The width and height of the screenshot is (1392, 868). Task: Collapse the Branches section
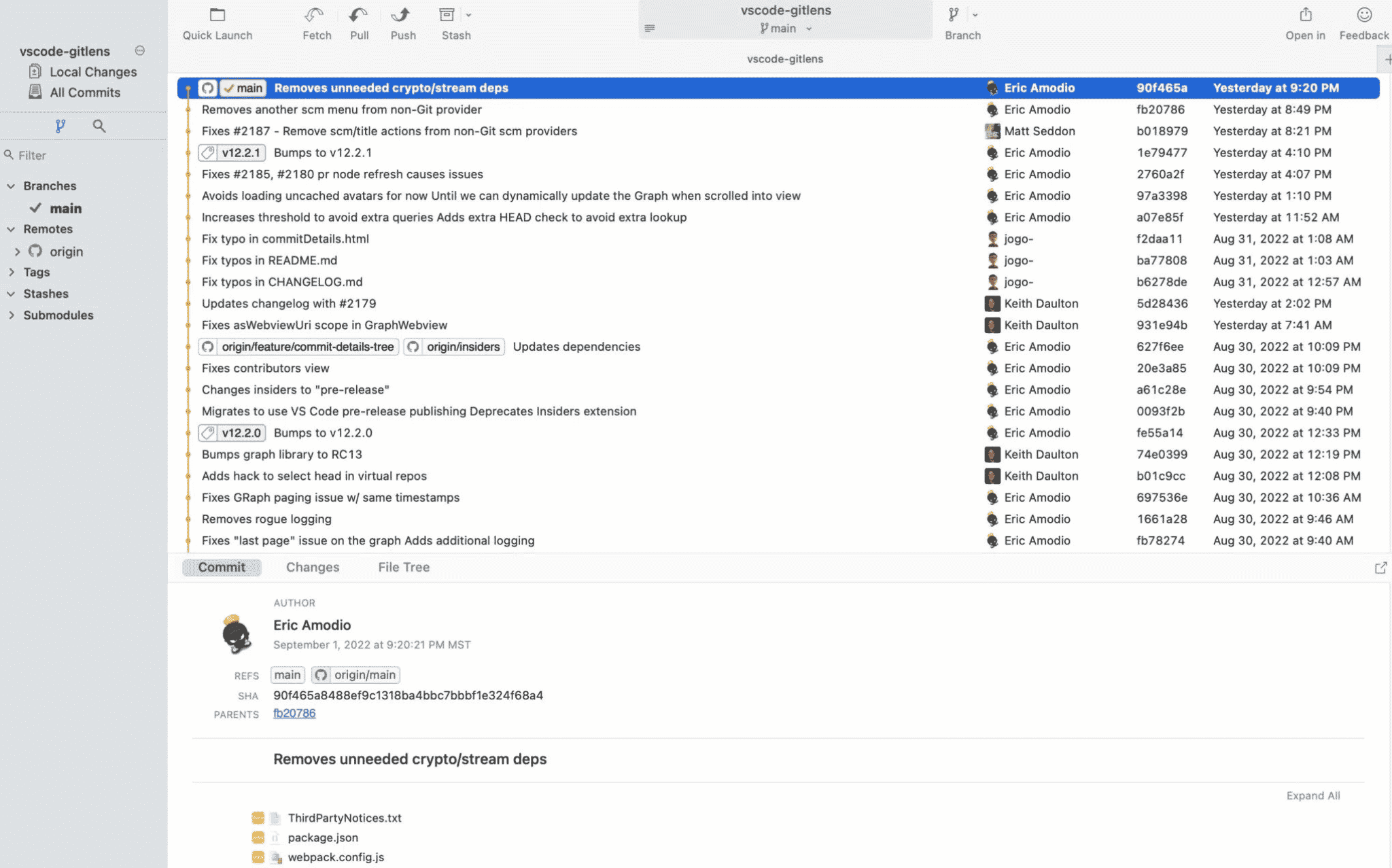(x=10, y=185)
